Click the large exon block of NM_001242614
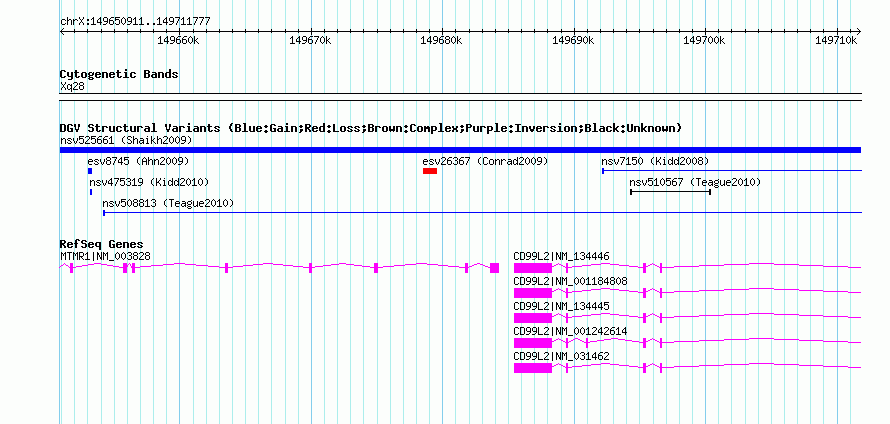Viewport: 890px width, 424px height. [x=532, y=343]
